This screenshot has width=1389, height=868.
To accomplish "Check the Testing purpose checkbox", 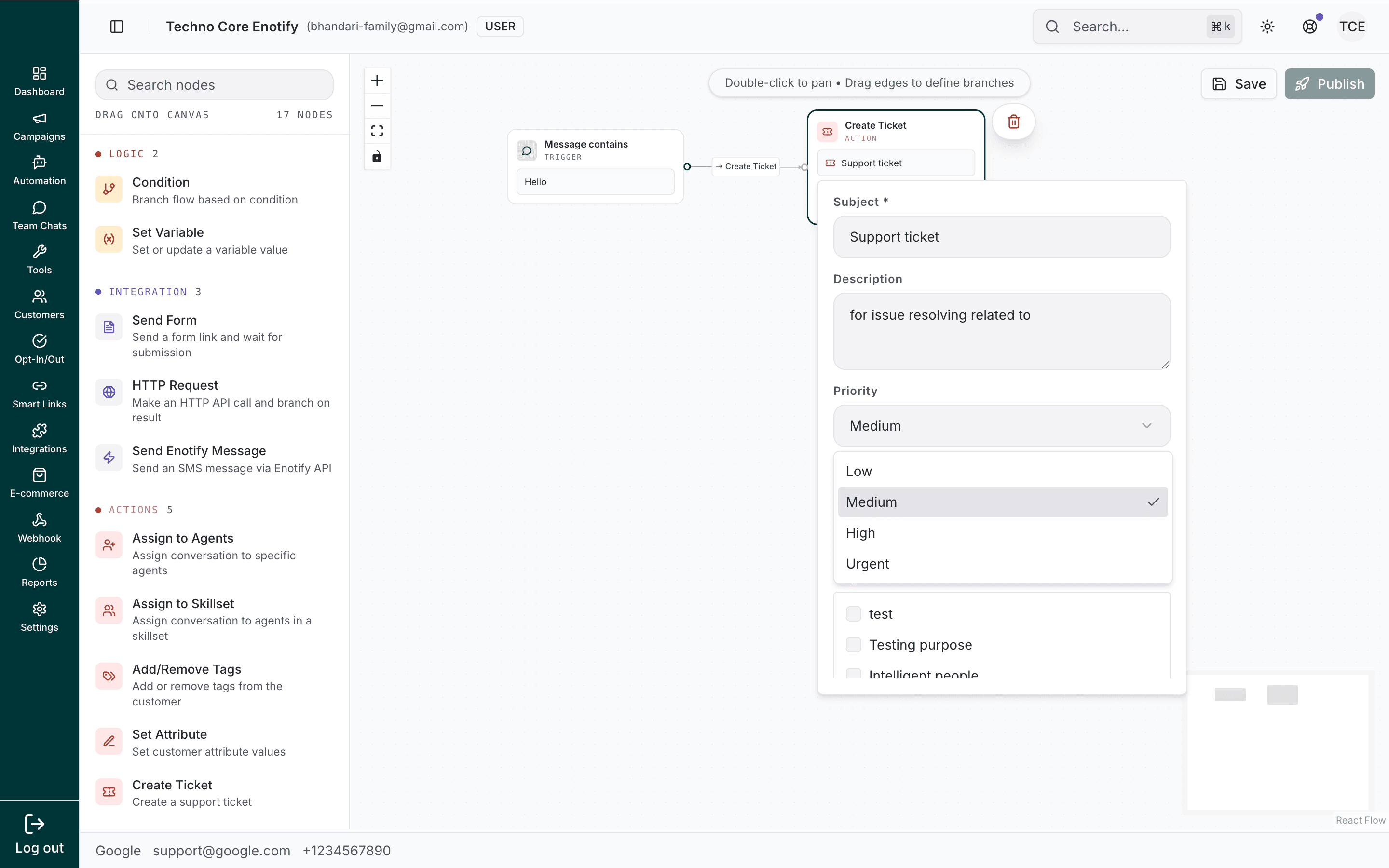I will 854,645.
